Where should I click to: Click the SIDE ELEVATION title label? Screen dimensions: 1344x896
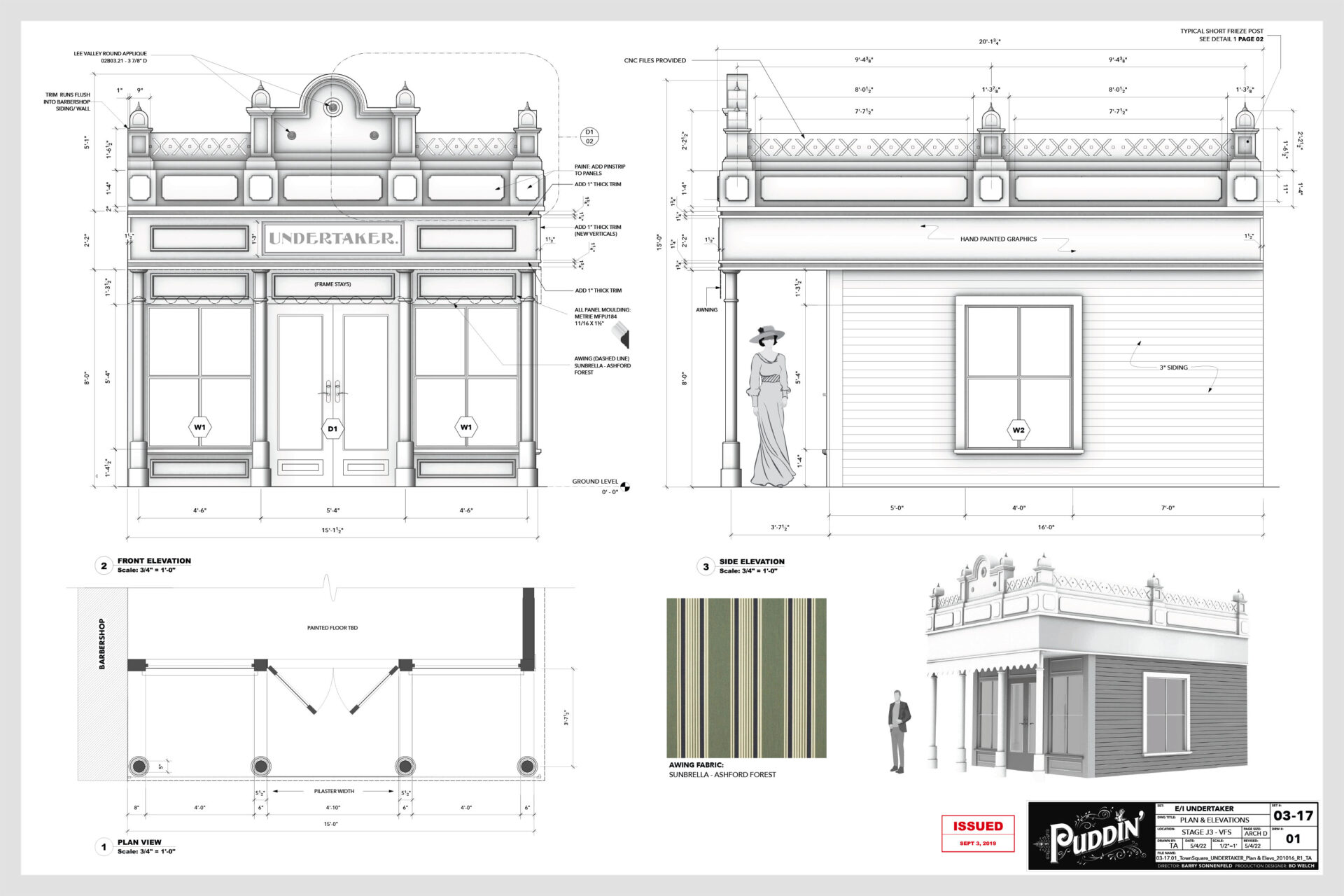point(752,561)
